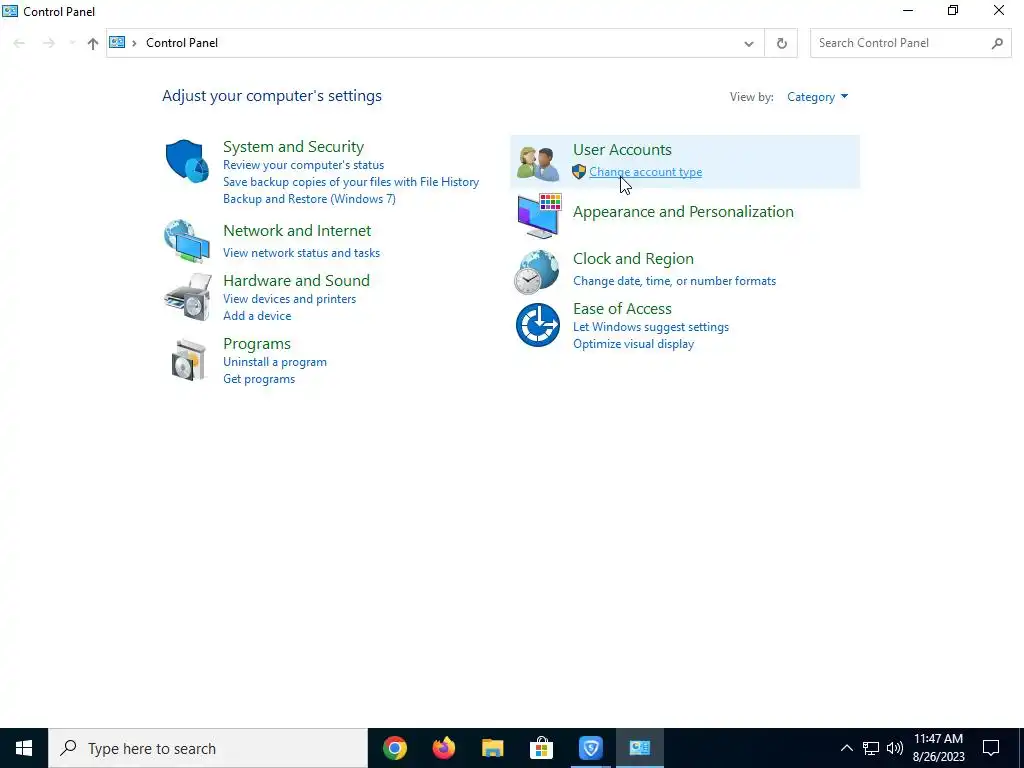Open Clock and Region heading

coord(633,259)
